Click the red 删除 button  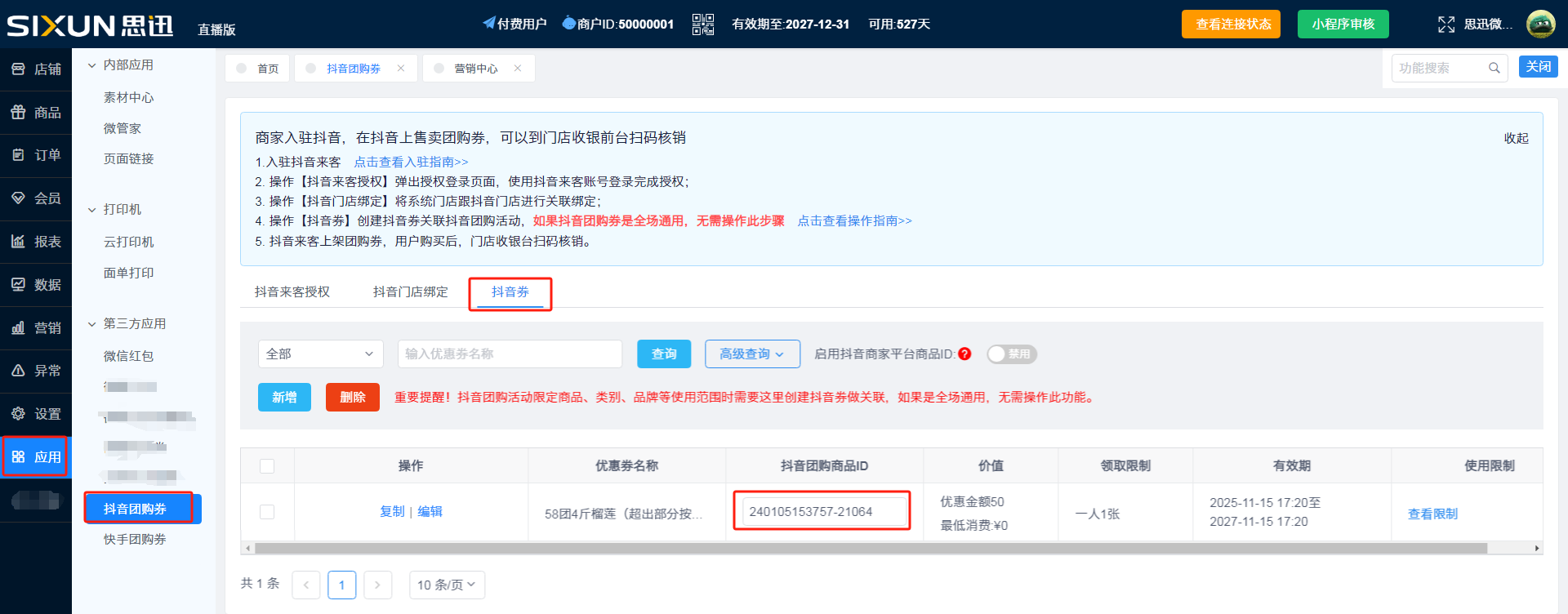click(353, 398)
